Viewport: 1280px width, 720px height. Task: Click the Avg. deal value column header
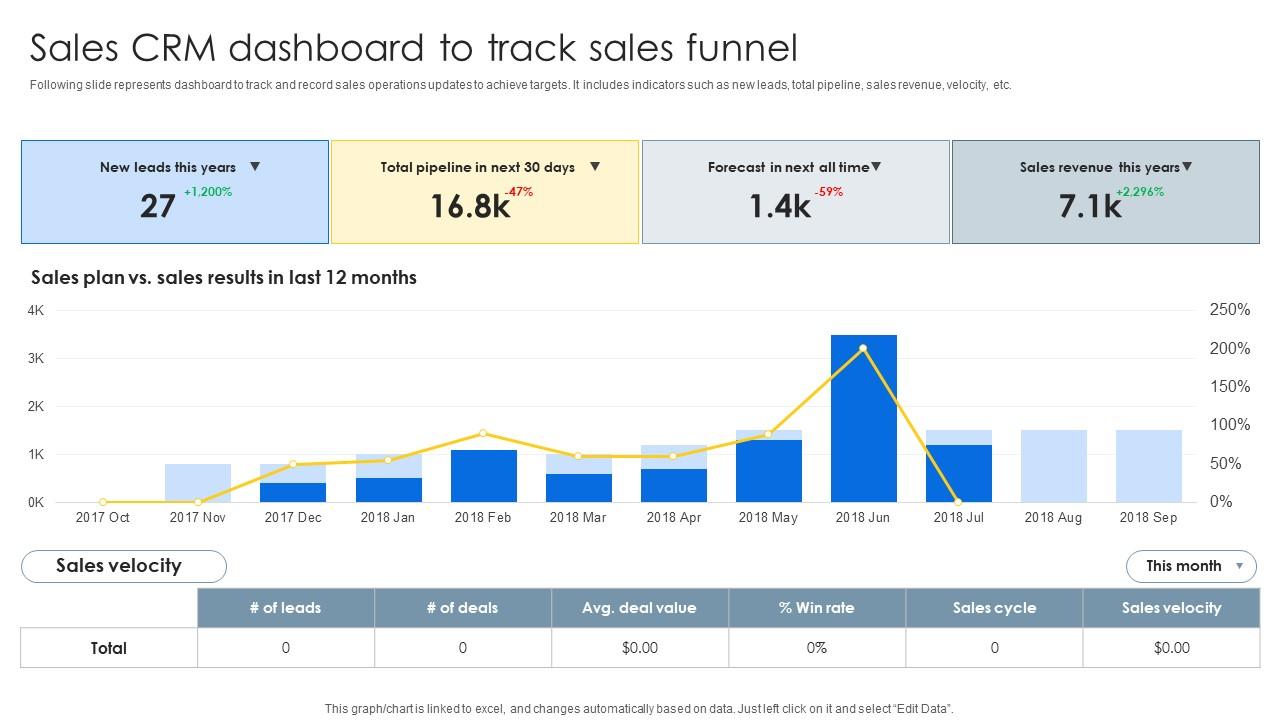point(639,608)
